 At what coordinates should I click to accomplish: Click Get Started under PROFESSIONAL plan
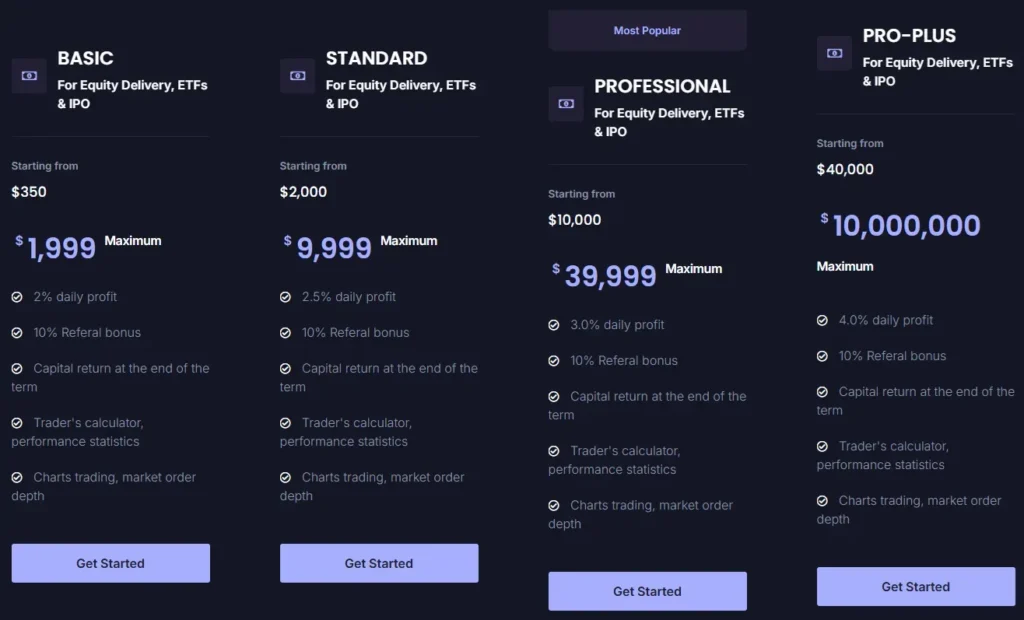[647, 591]
